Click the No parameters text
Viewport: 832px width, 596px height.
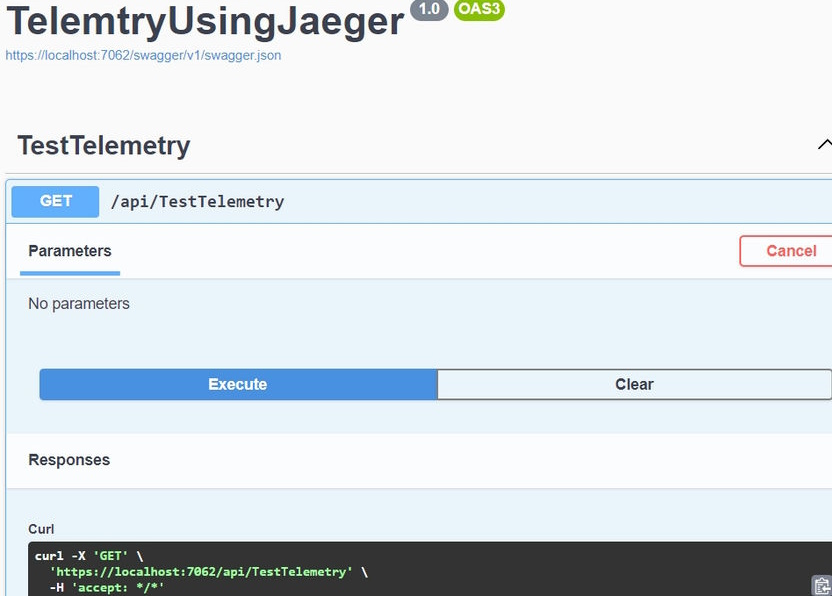[x=79, y=304]
